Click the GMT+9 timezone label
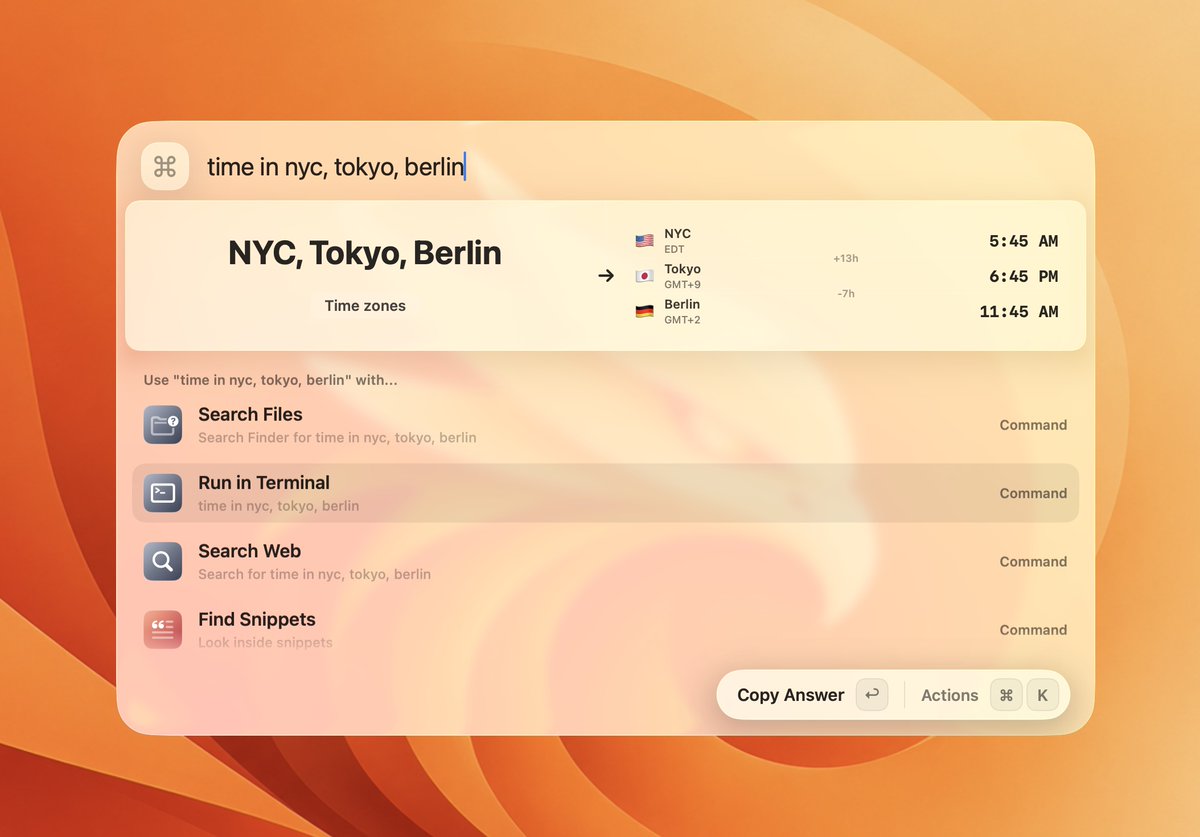 [682, 284]
